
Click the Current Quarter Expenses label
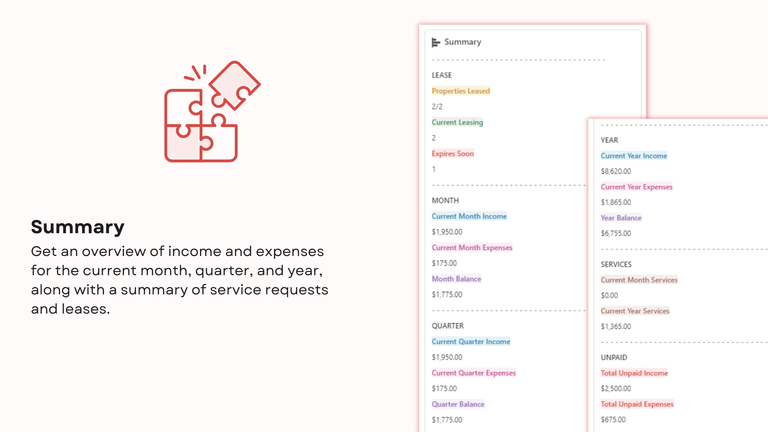[x=474, y=373]
